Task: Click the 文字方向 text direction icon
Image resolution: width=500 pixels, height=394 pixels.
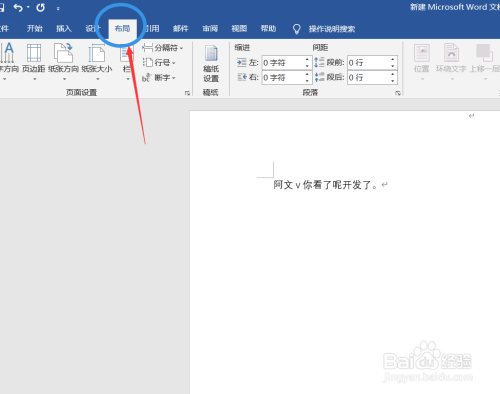Action: [x=8, y=53]
